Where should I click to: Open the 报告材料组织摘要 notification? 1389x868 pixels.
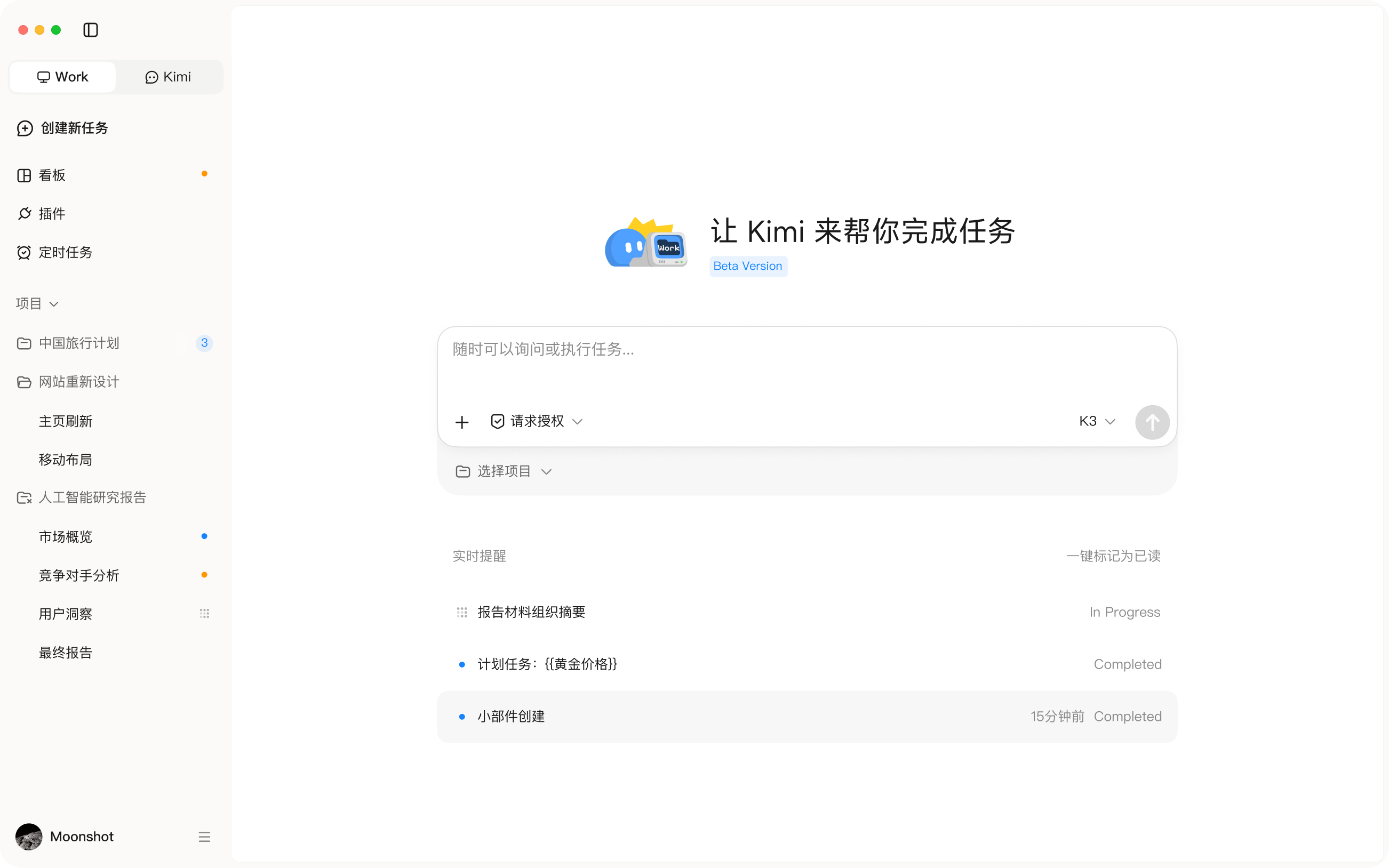807,613
